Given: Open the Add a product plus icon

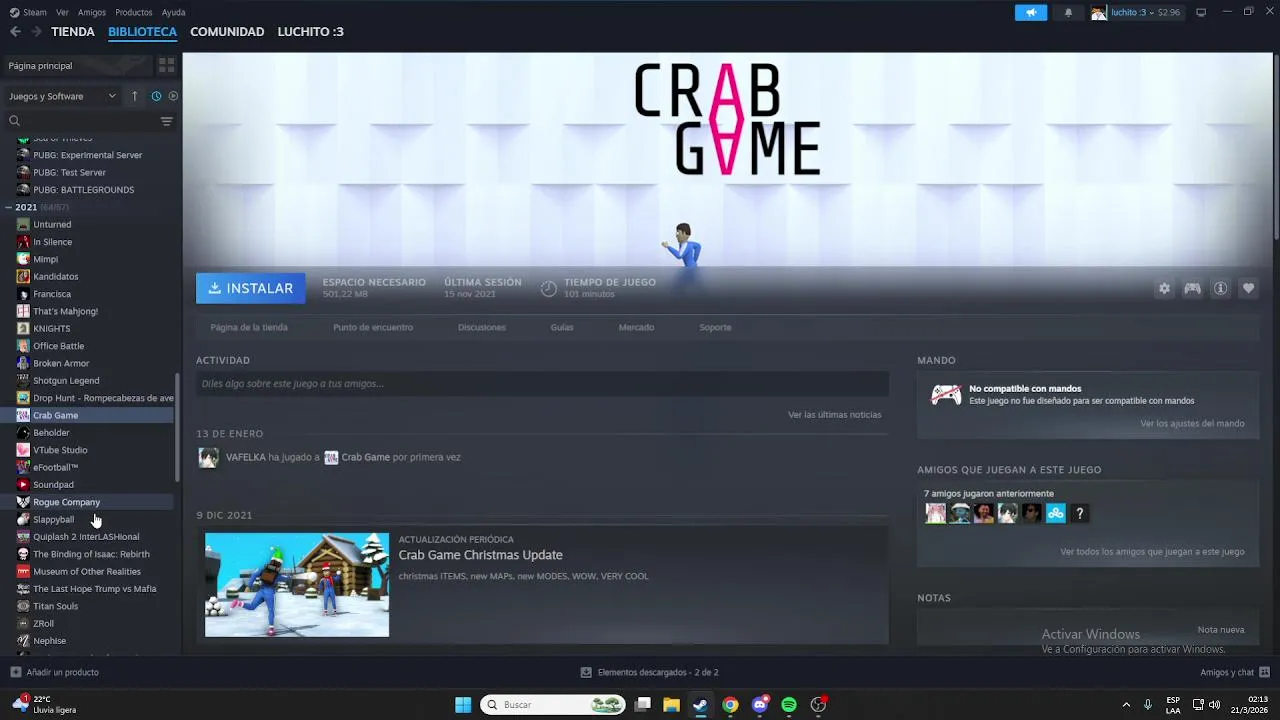Looking at the screenshot, I should tap(15, 672).
